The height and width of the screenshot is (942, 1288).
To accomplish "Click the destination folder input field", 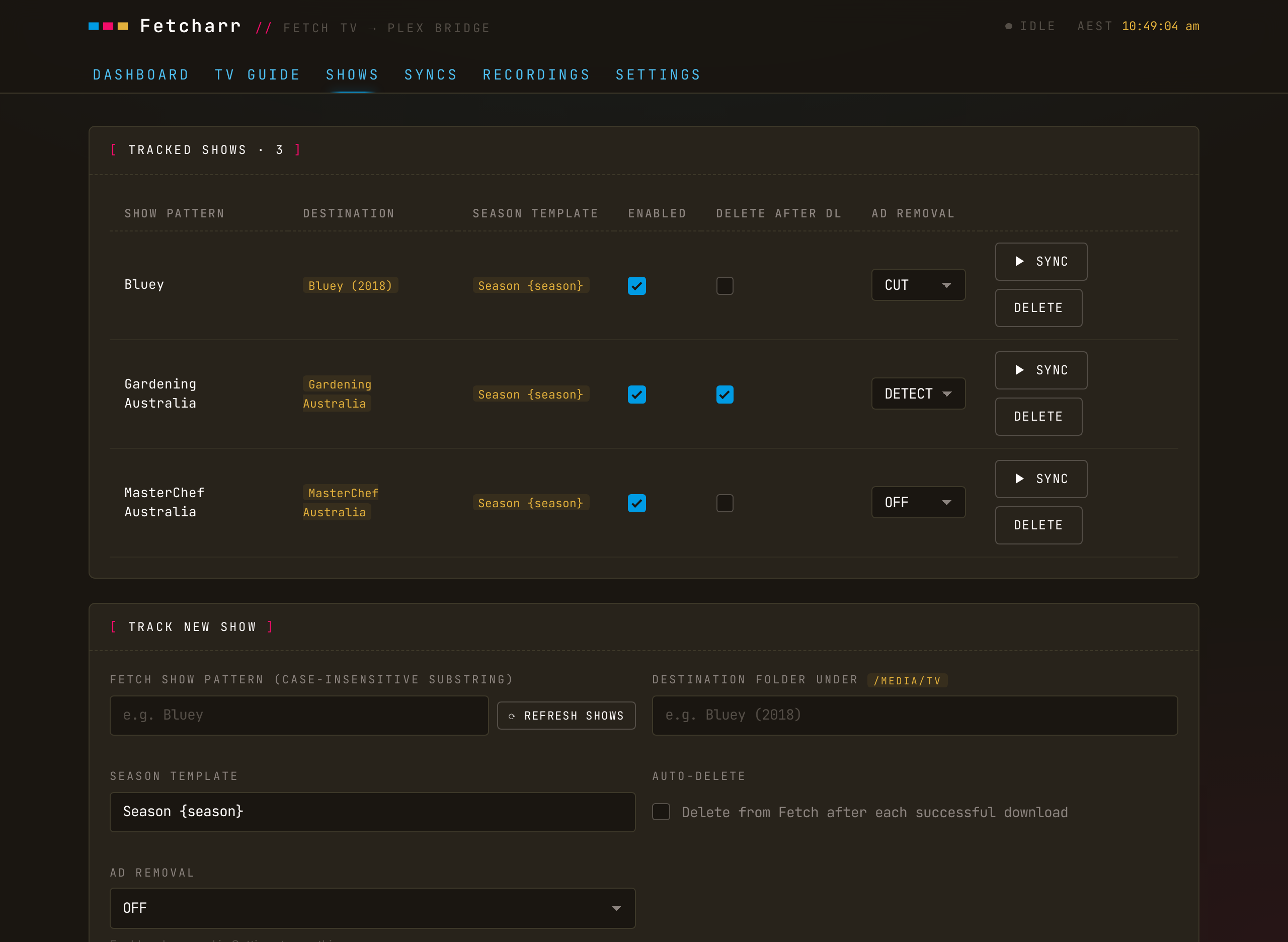I will coord(915,716).
